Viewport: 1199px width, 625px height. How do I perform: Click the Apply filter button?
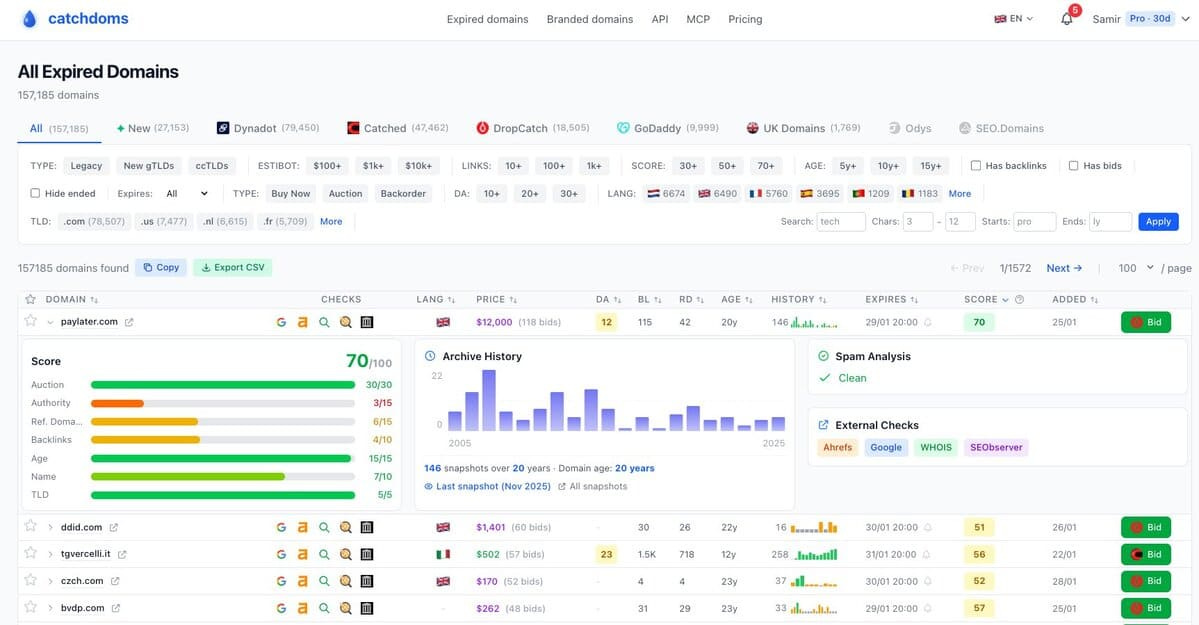1158,222
